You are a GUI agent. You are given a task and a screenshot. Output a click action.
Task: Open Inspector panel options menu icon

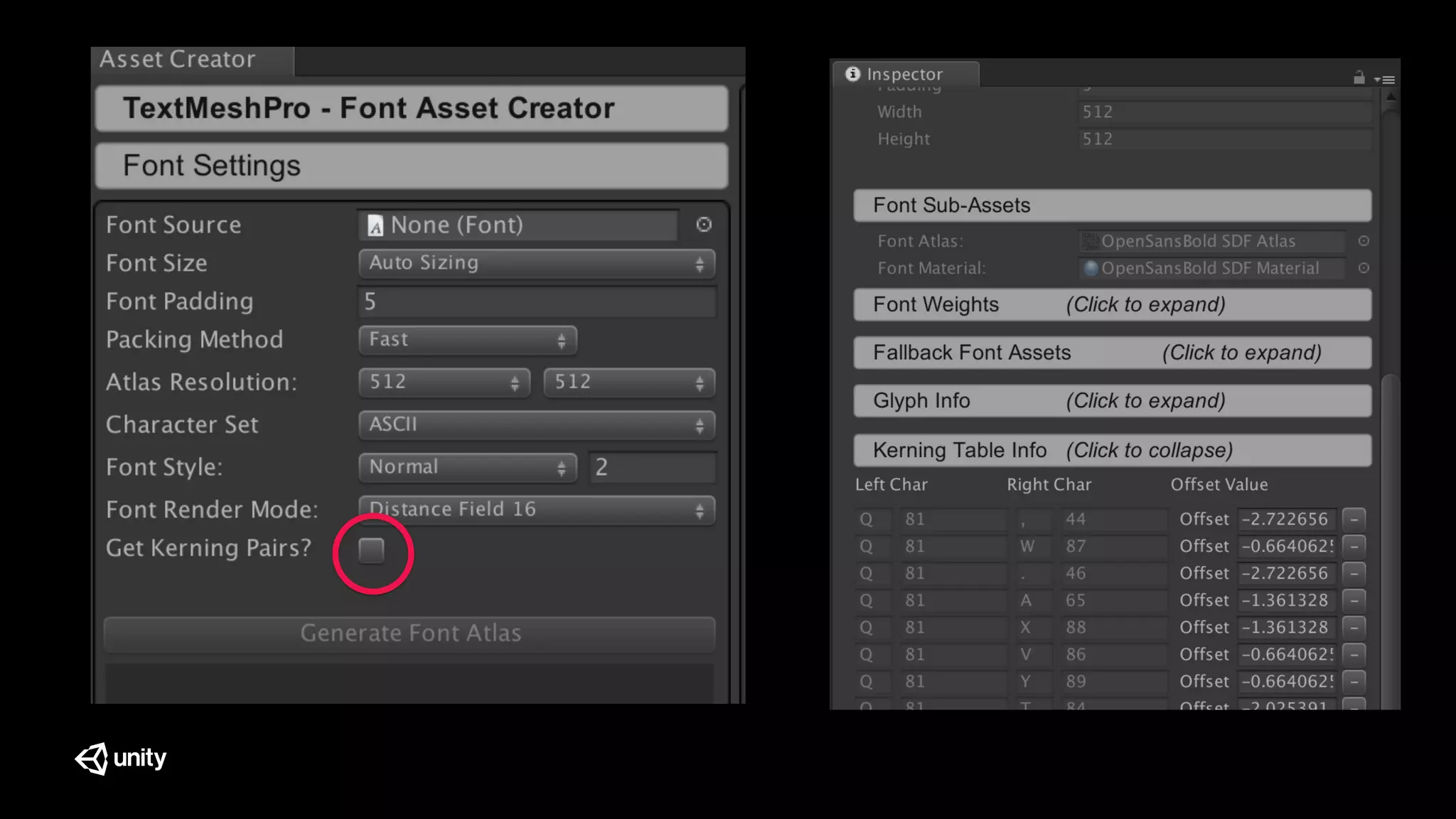pyautogui.click(x=1385, y=80)
